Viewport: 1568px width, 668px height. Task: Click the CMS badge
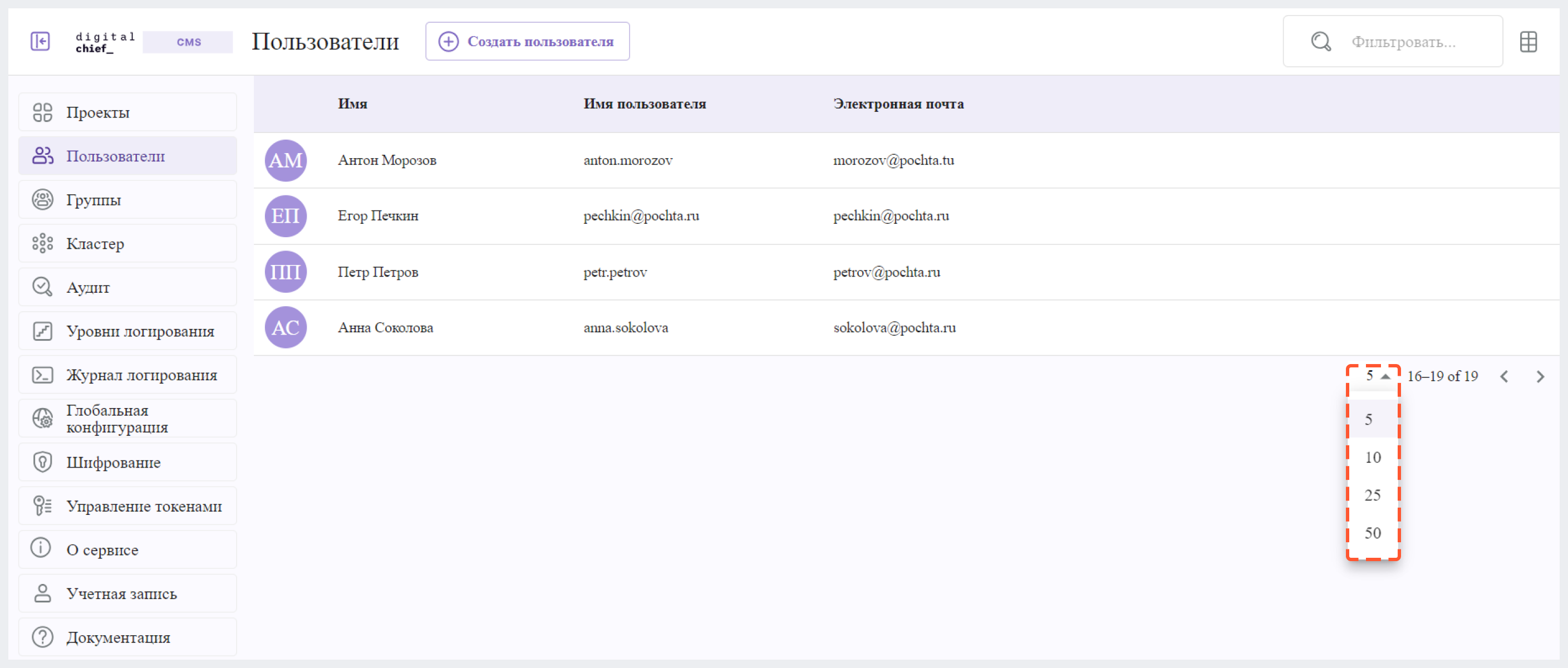coord(188,42)
